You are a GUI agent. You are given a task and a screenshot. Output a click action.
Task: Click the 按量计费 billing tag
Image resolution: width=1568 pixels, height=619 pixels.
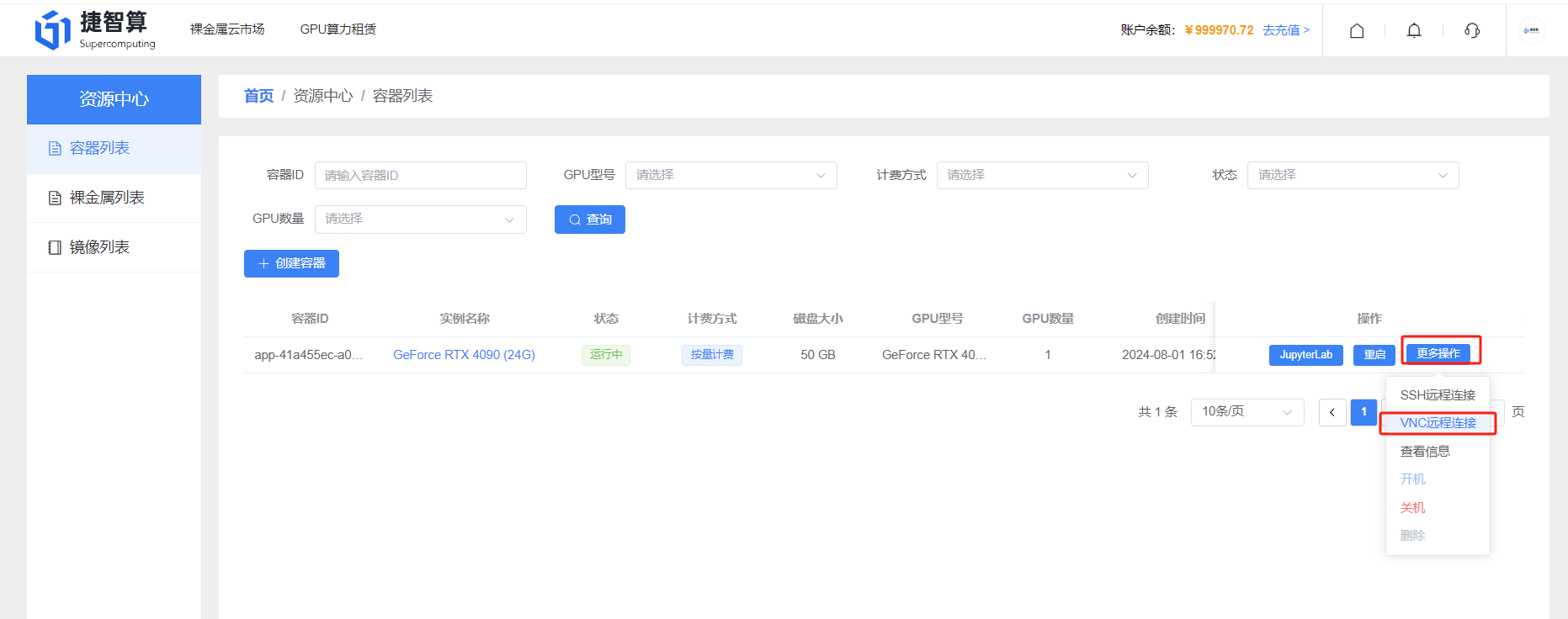(712, 355)
